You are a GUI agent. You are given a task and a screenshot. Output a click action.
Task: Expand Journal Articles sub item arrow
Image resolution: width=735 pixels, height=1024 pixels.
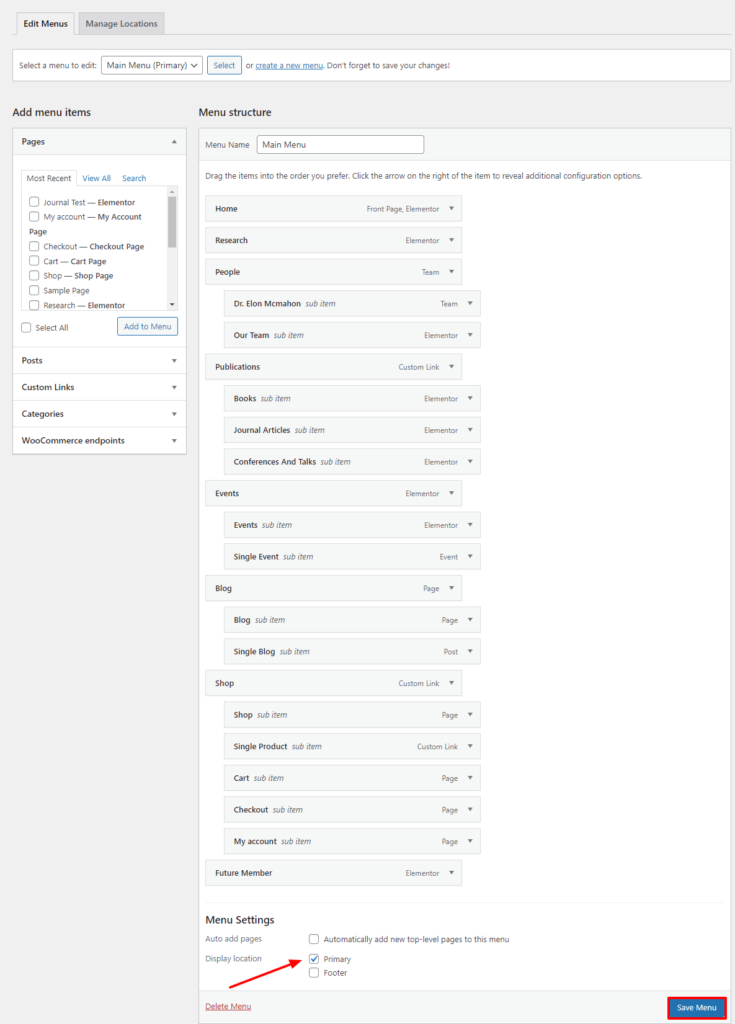coord(471,430)
